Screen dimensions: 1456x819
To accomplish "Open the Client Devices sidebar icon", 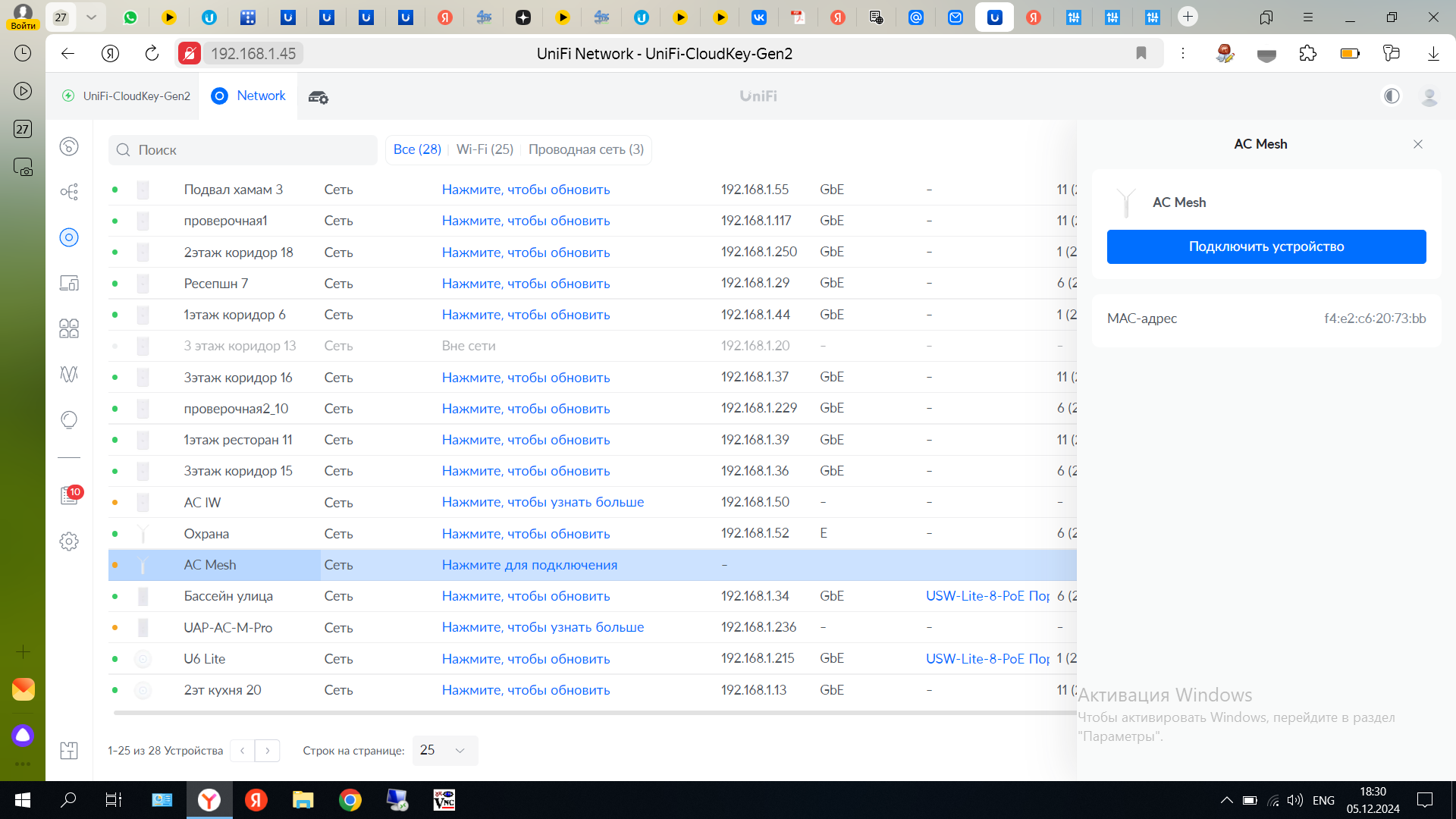I will (69, 283).
